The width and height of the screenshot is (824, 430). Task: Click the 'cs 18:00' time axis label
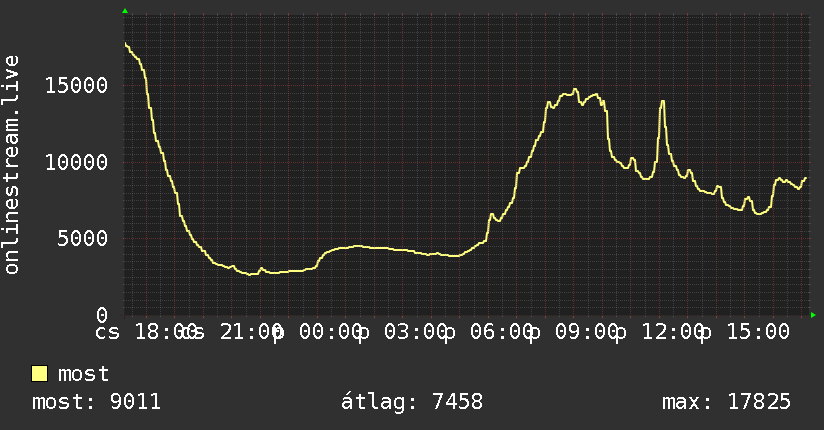click(146, 332)
